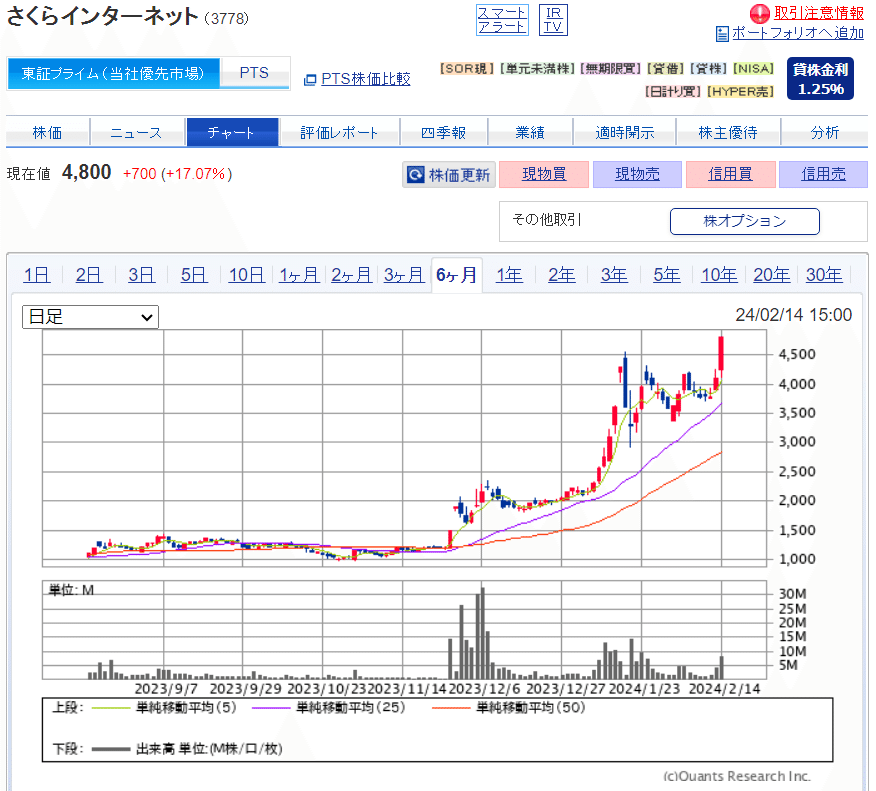This screenshot has width=876, height=791.
Task: Click the 現物買 button
Action: (x=544, y=174)
